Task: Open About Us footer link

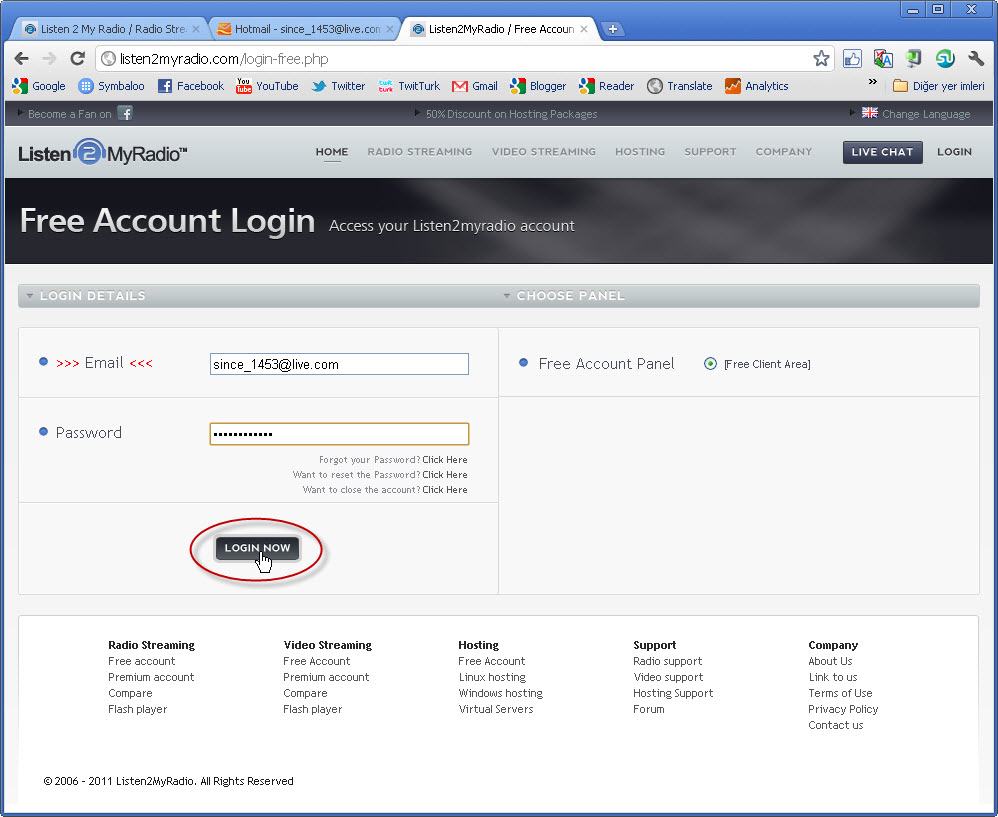Action: [x=830, y=661]
